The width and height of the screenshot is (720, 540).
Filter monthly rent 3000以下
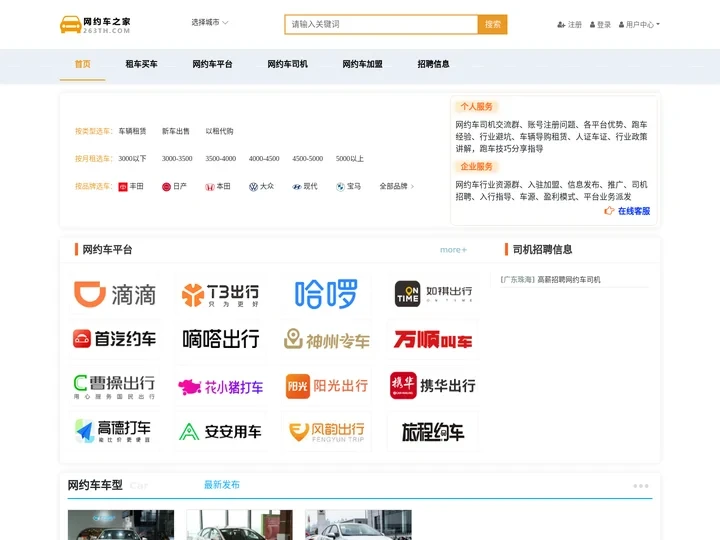[132, 159]
